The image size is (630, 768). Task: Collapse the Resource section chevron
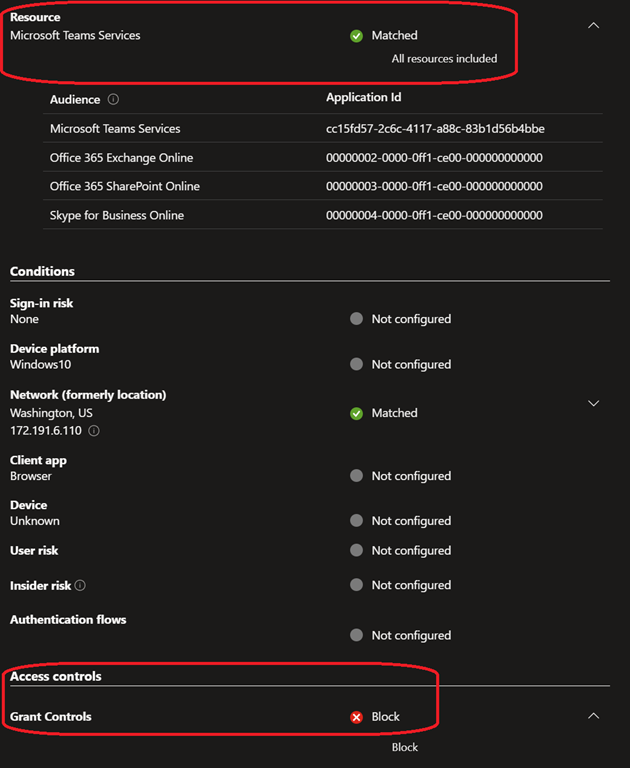coord(593,26)
